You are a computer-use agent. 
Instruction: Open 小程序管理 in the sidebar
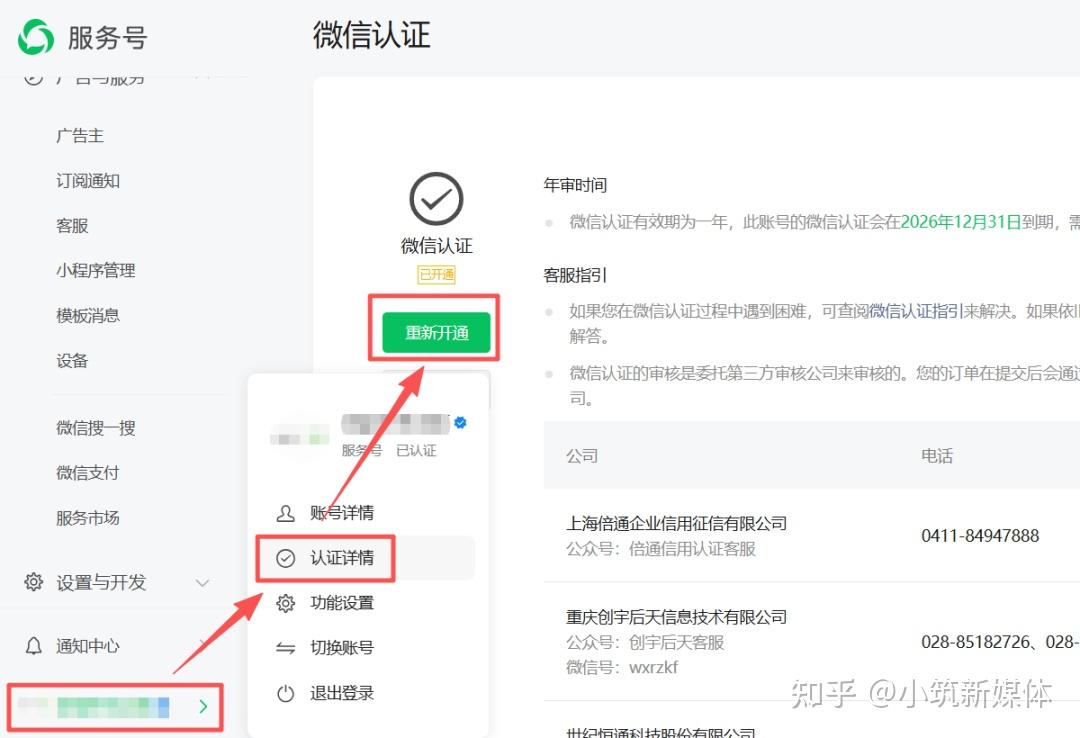[x=96, y=270]
